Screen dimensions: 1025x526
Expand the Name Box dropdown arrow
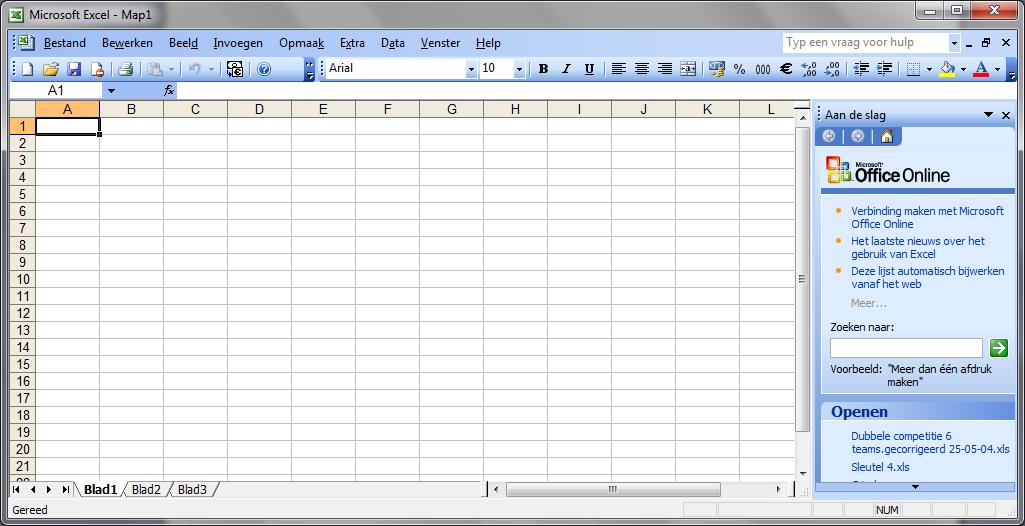tap(111, 90)
